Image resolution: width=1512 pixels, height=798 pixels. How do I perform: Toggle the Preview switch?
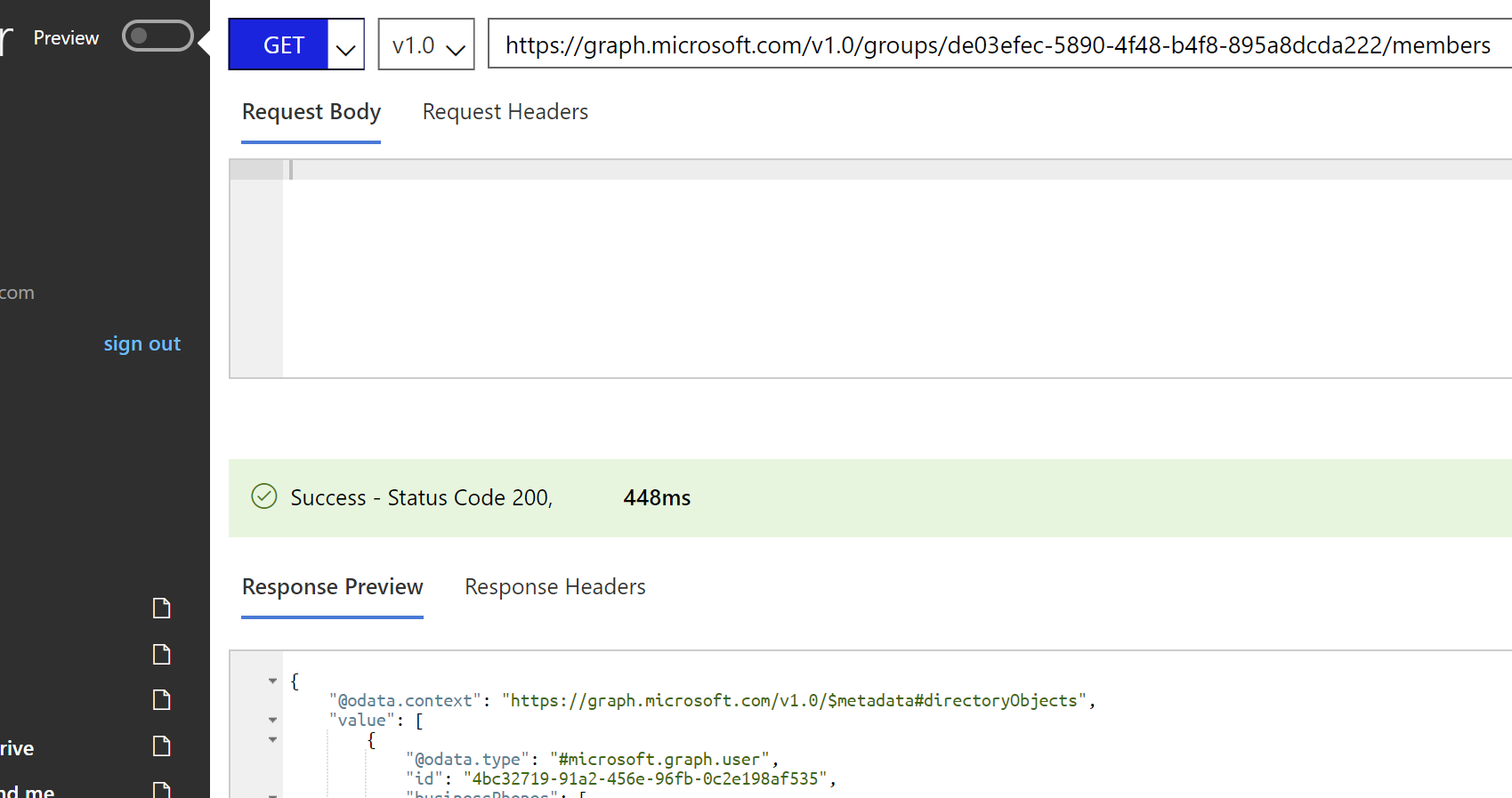(x=158, y=36)
